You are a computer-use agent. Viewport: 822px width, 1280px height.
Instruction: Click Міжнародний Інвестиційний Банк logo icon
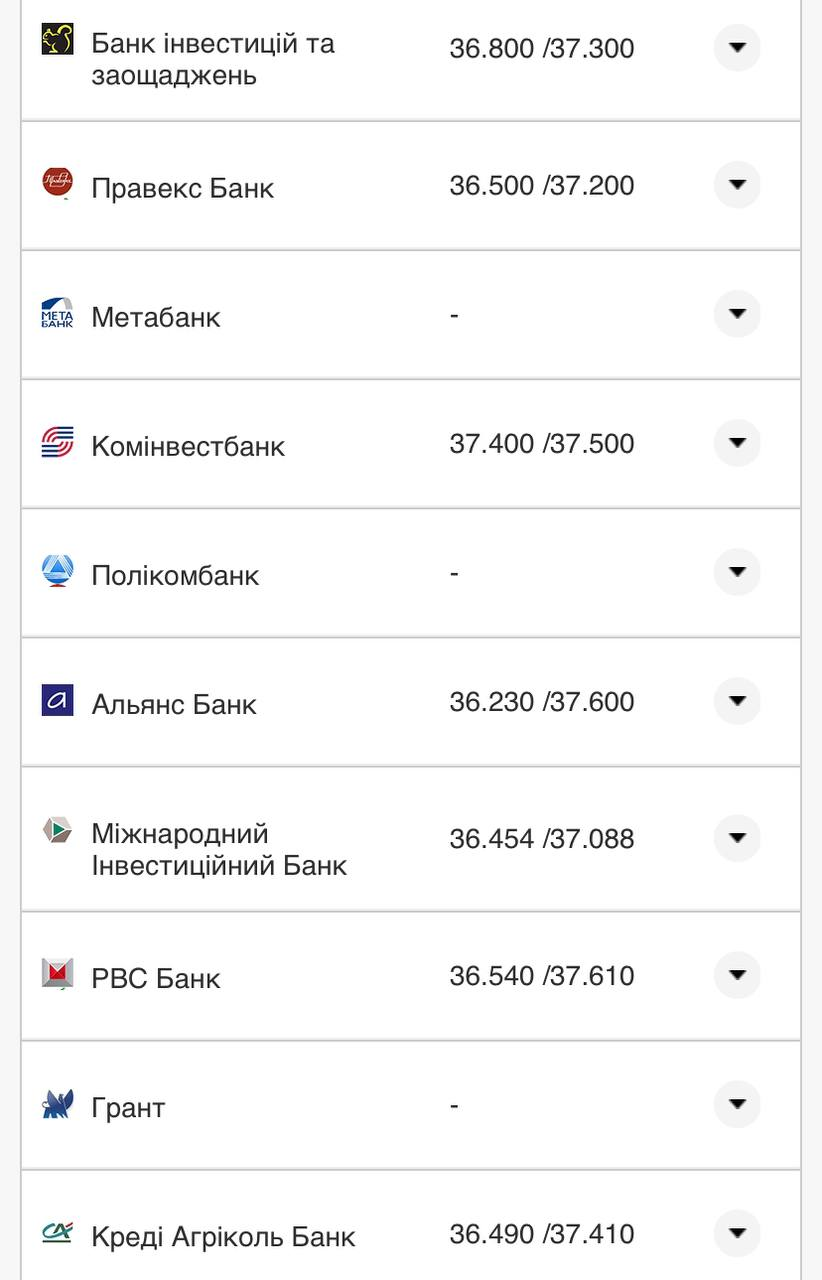(57, 830)
